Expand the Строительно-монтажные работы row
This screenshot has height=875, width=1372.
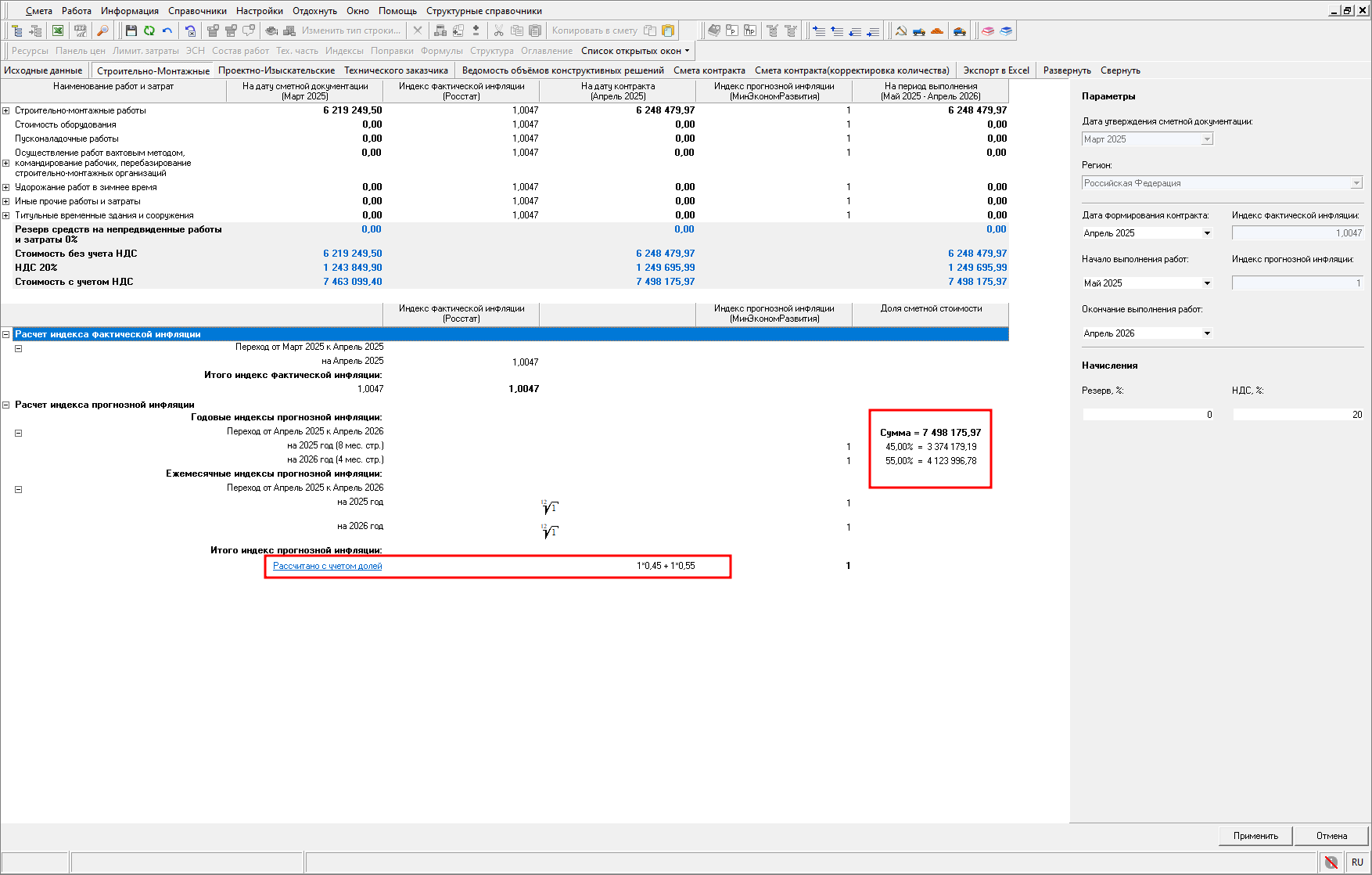point(6,110)
